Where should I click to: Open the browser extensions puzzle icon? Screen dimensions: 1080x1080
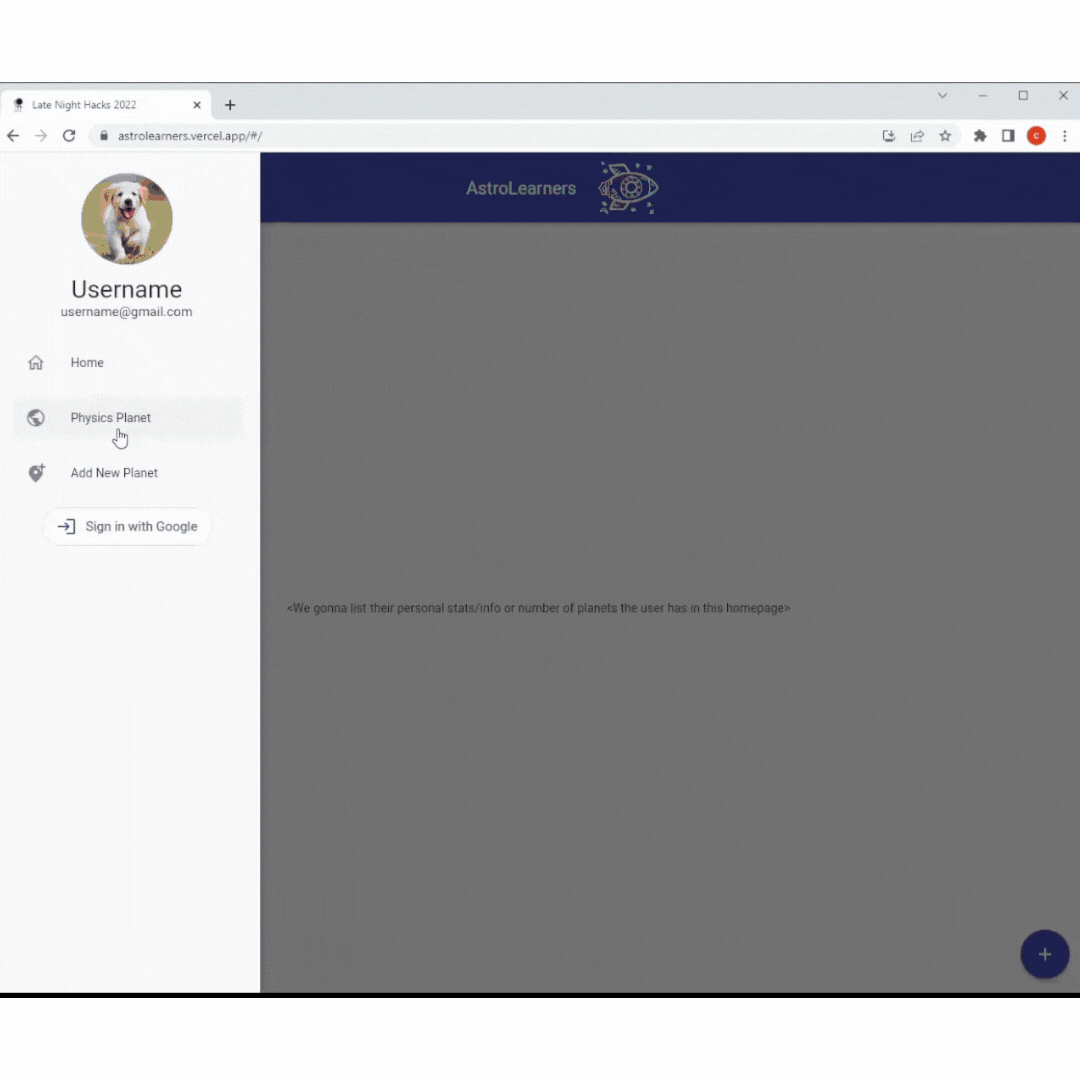pyautogui.click(x=979, y=136)
